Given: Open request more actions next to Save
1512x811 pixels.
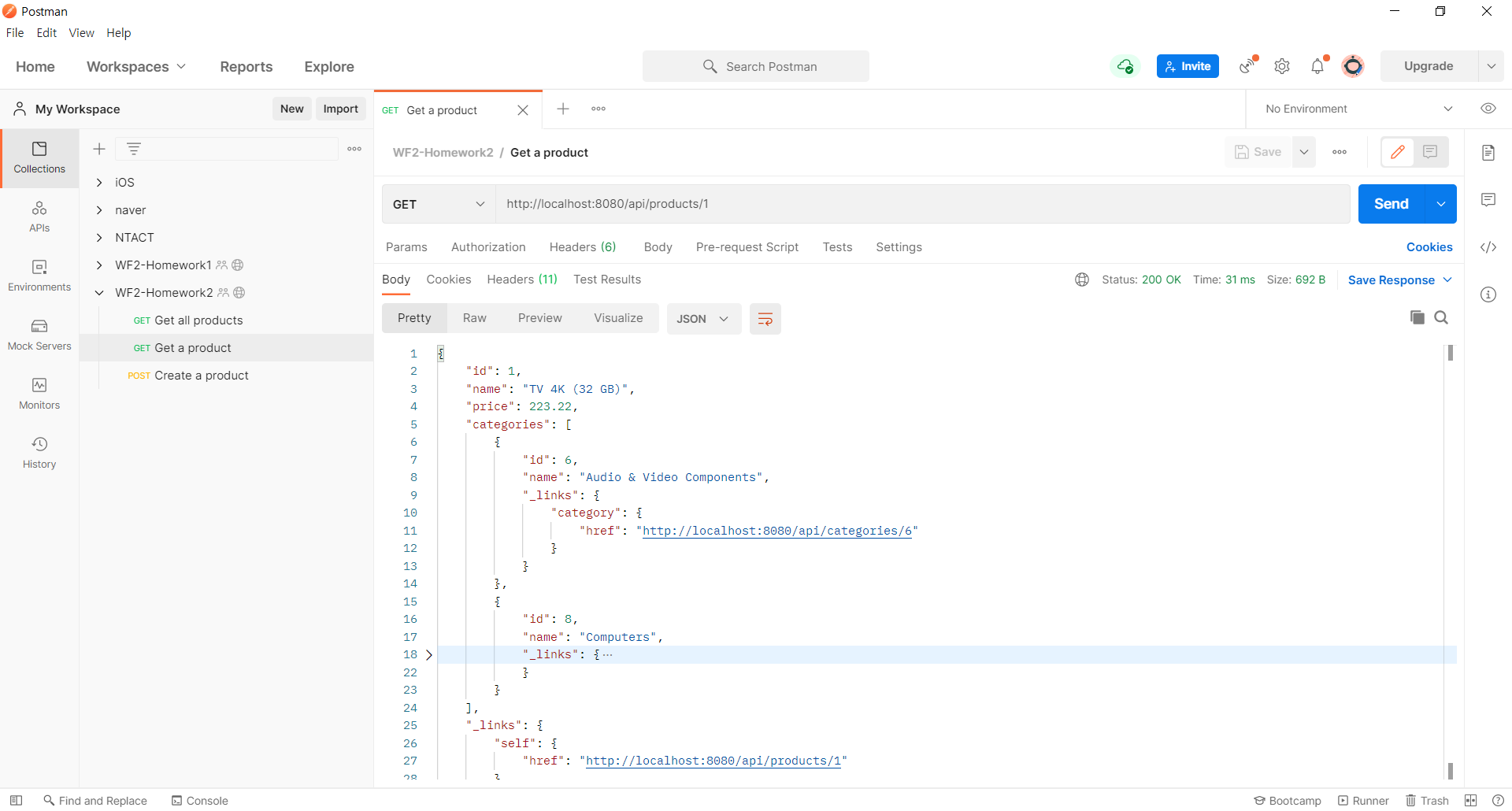Looking at the screenshot, I should coord(1340,152).
